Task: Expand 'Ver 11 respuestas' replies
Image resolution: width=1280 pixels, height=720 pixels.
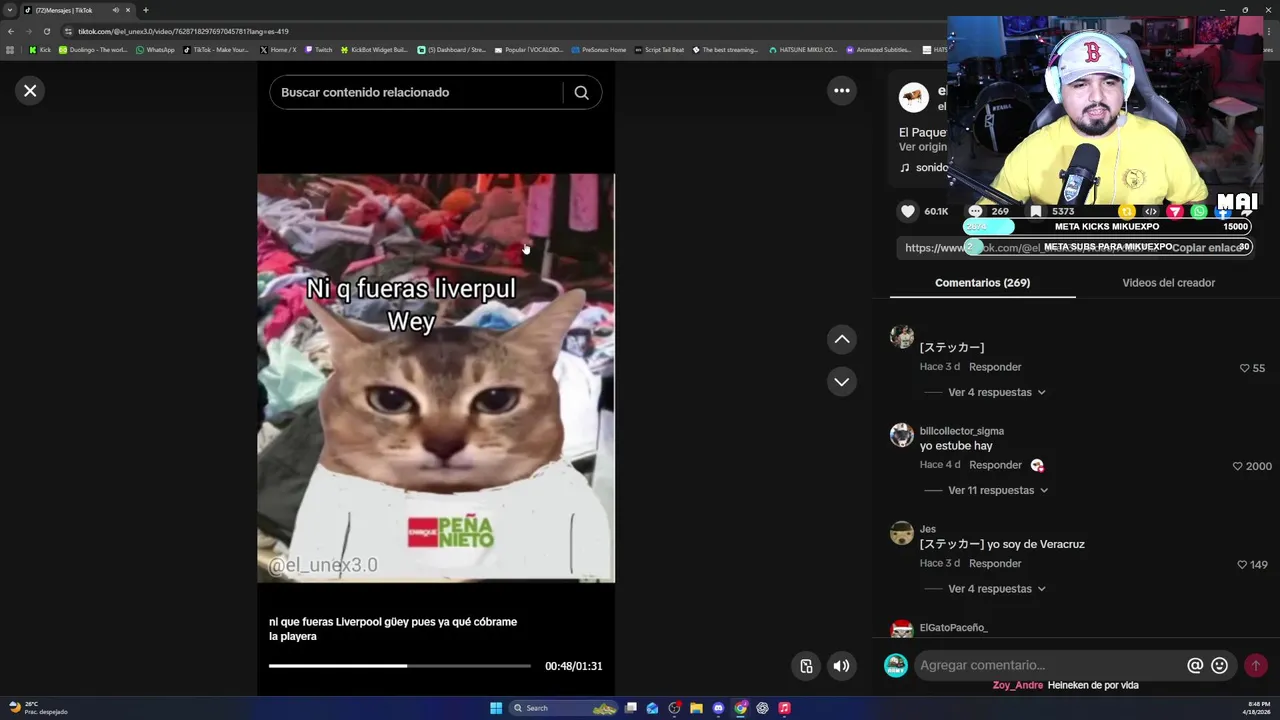Action: click(x=998, y=491)
